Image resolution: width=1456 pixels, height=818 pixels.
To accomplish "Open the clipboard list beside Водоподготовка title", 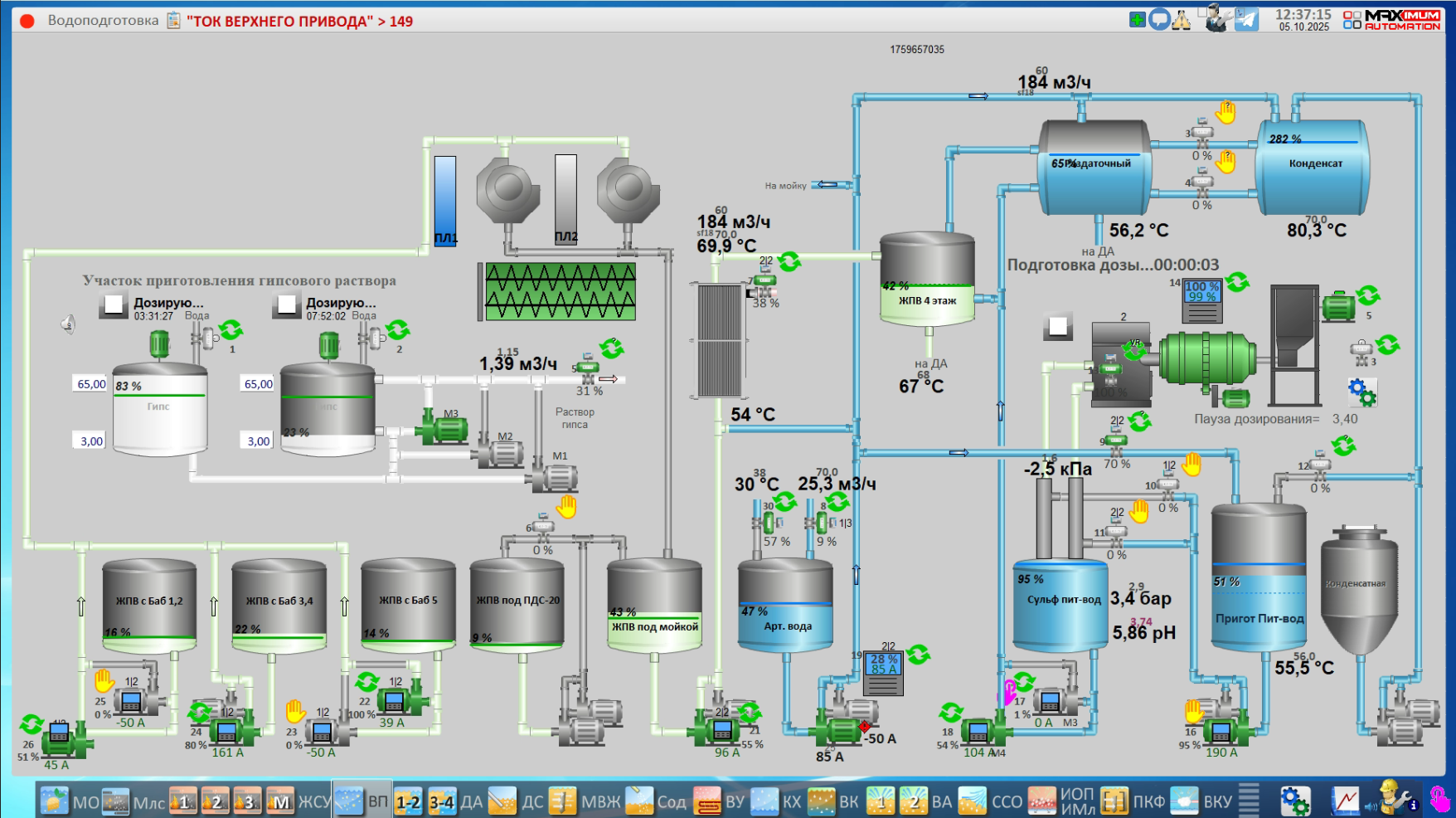I will [173, 20].
